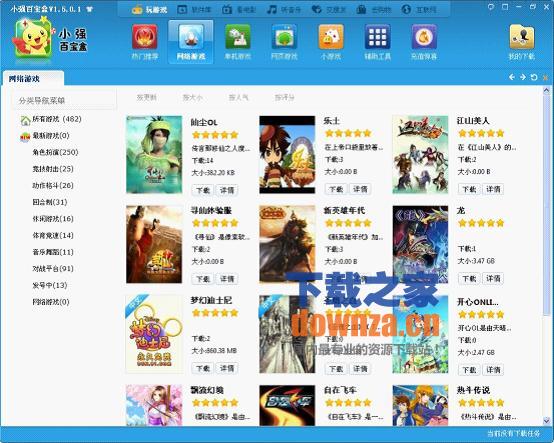This screenshot has width=554, height=443.
Task: Click 下载 button for 乐土
Action: [336, 189]
